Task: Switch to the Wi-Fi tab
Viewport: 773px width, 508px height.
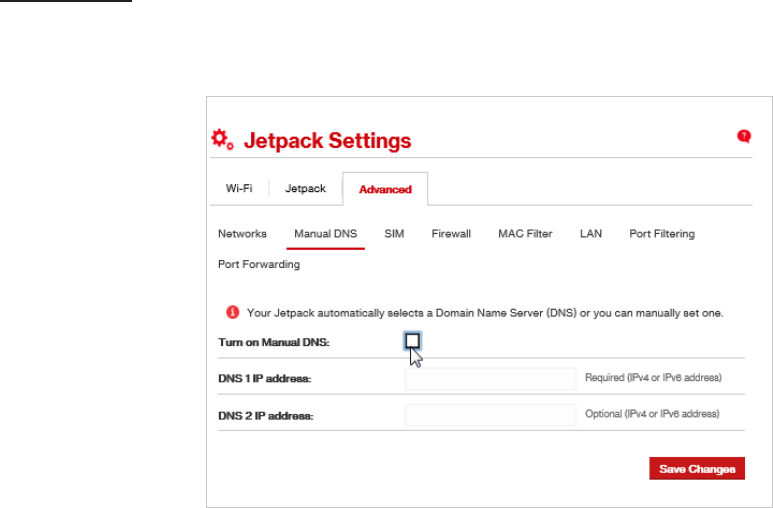Action: pyautogui.click(x=239, y=188)
